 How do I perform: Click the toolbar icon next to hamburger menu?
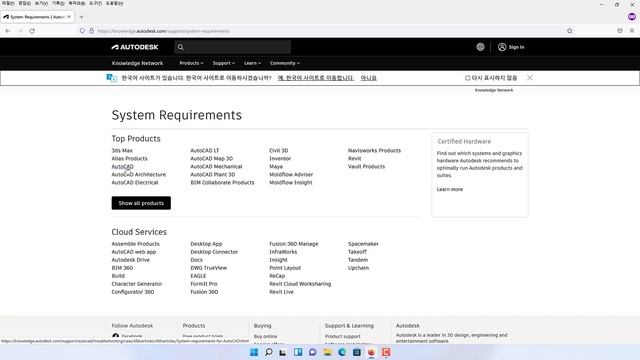tap(620, 31)
